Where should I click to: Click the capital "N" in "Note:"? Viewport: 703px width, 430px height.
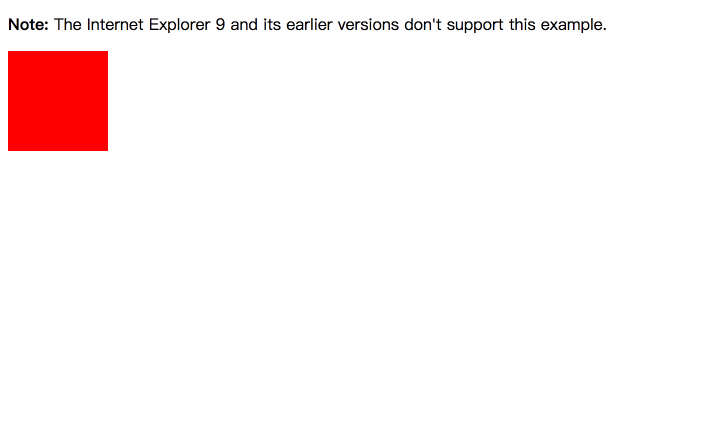[13, 25]
